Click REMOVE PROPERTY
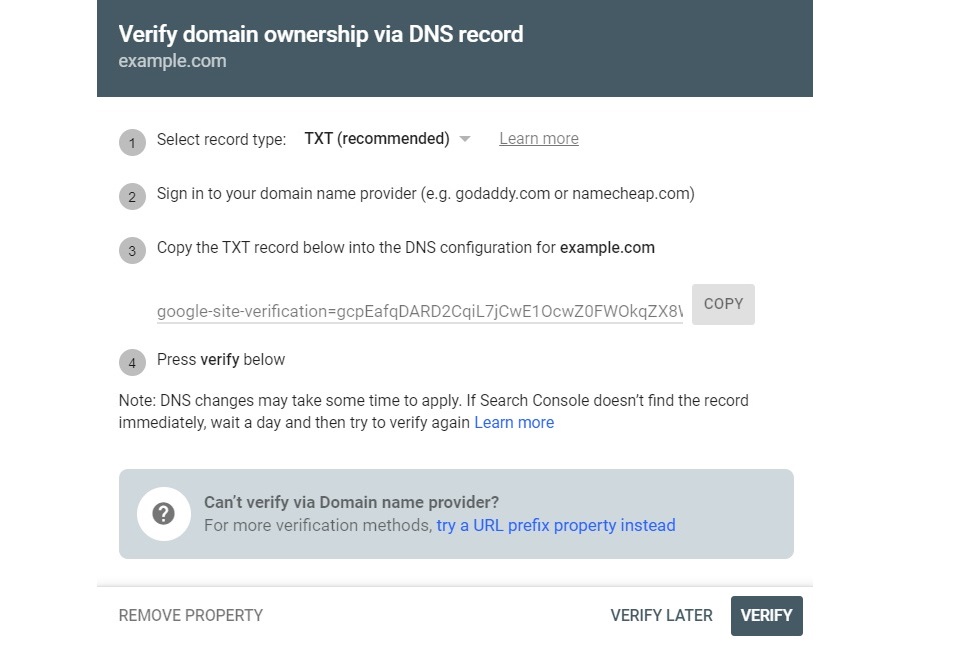978x648 pixels. coord(190,615)
